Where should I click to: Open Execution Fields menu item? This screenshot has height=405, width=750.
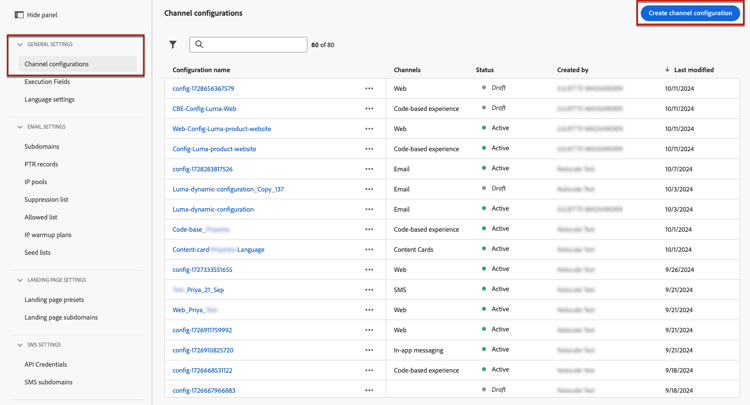tap(47, 82)
